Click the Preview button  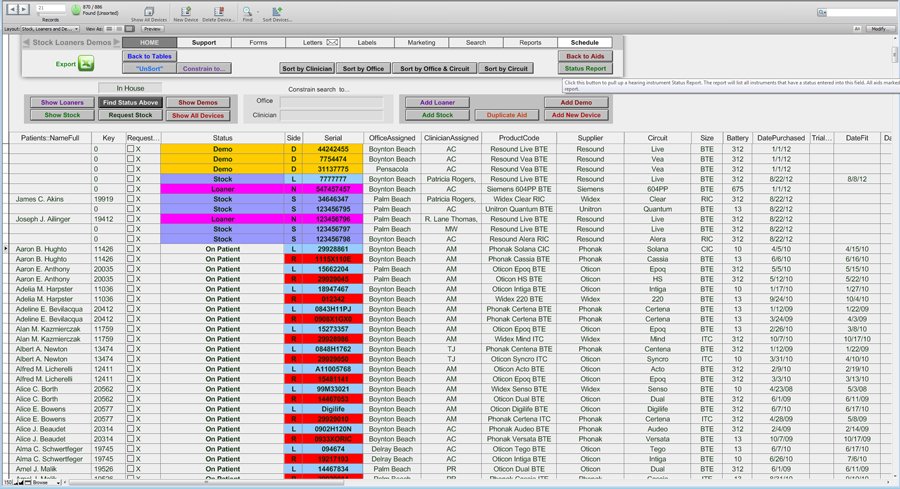(152, 29)
